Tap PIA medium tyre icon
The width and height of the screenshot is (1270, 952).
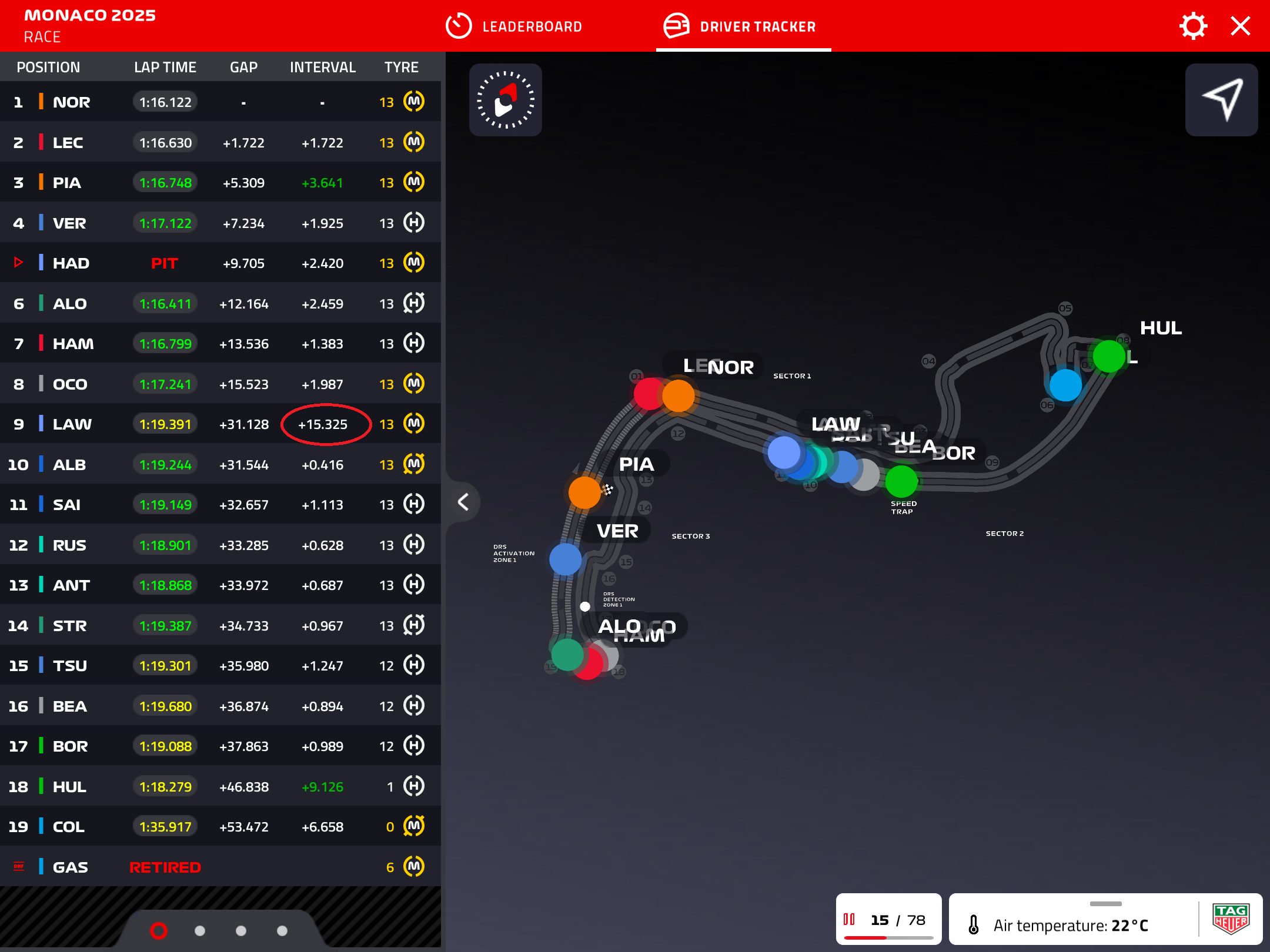click(x=414, y=182)
